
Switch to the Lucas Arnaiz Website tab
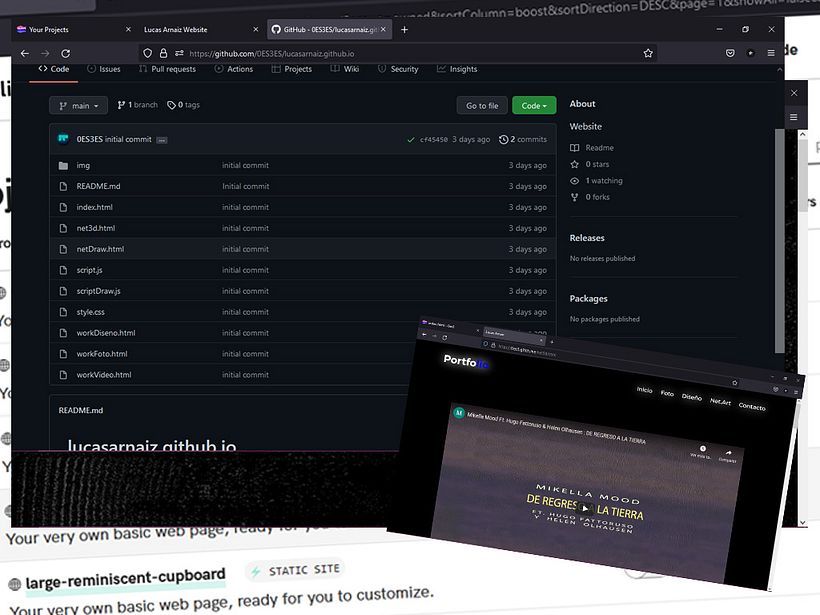(x=200, y=30)
